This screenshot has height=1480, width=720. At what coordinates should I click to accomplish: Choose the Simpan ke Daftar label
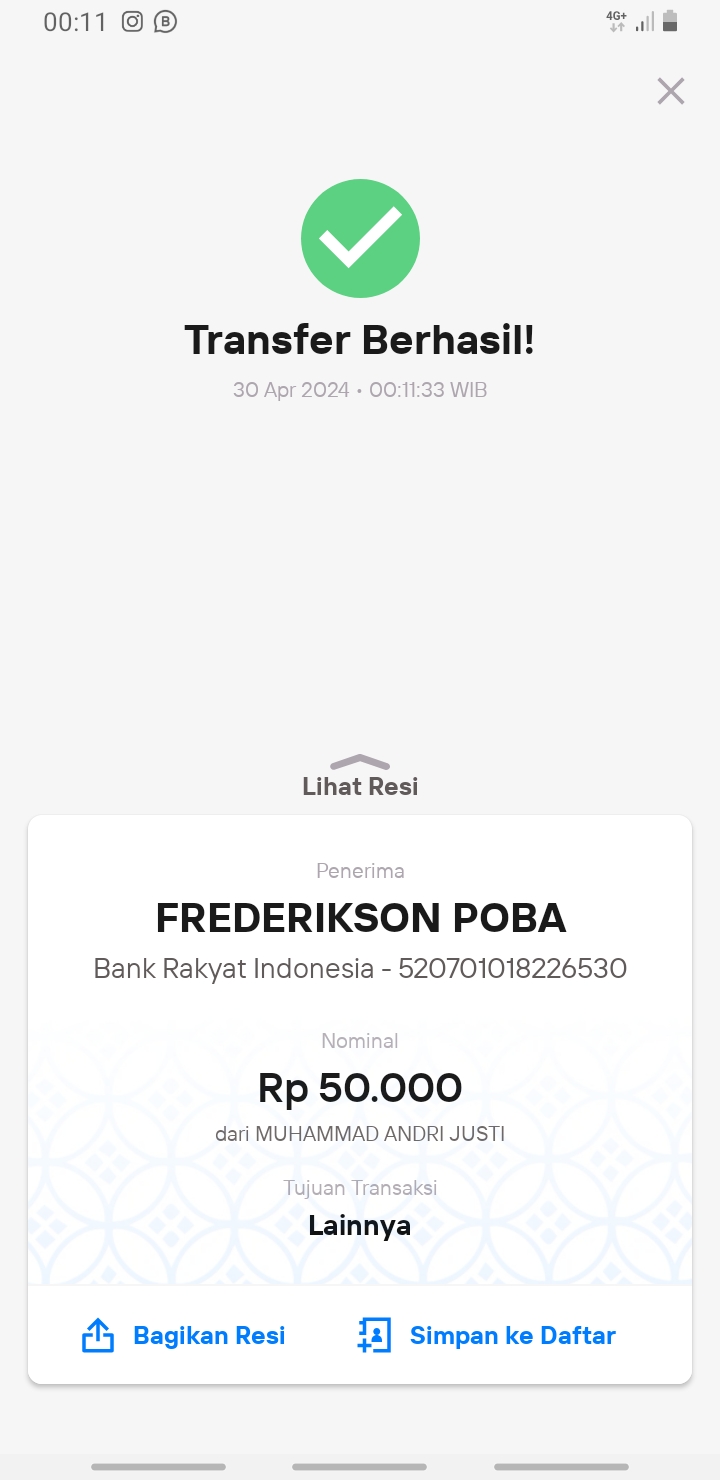pyautogui.click(x=513, y=1335)
